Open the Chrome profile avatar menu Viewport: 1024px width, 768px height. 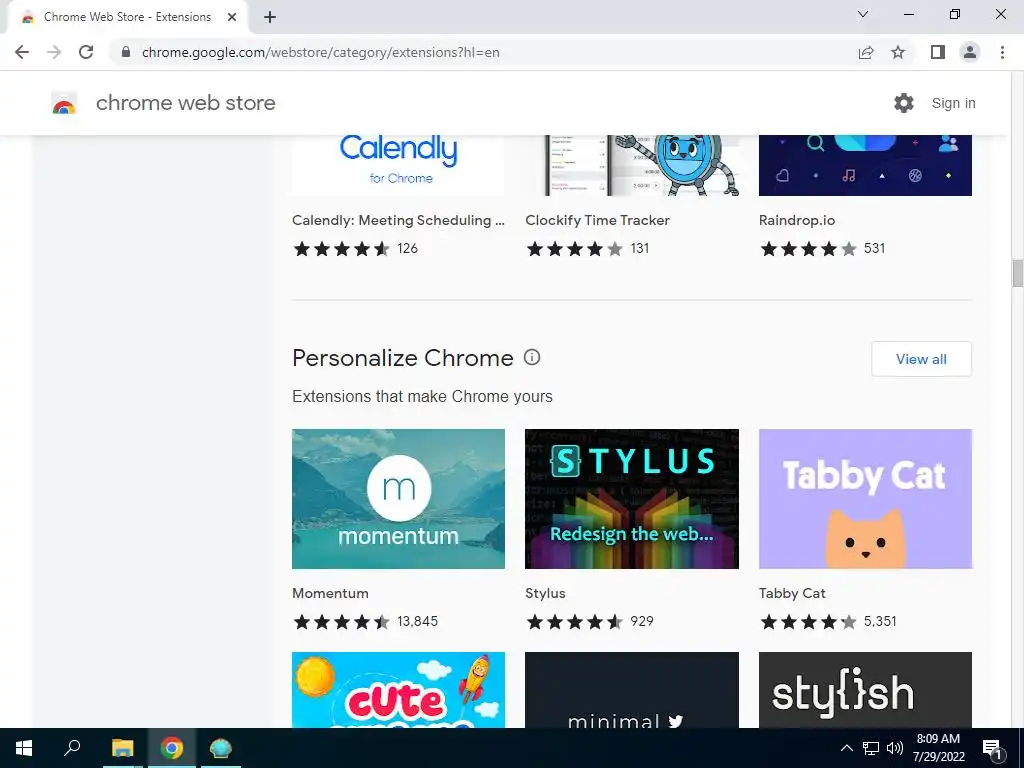pos(970,52)
